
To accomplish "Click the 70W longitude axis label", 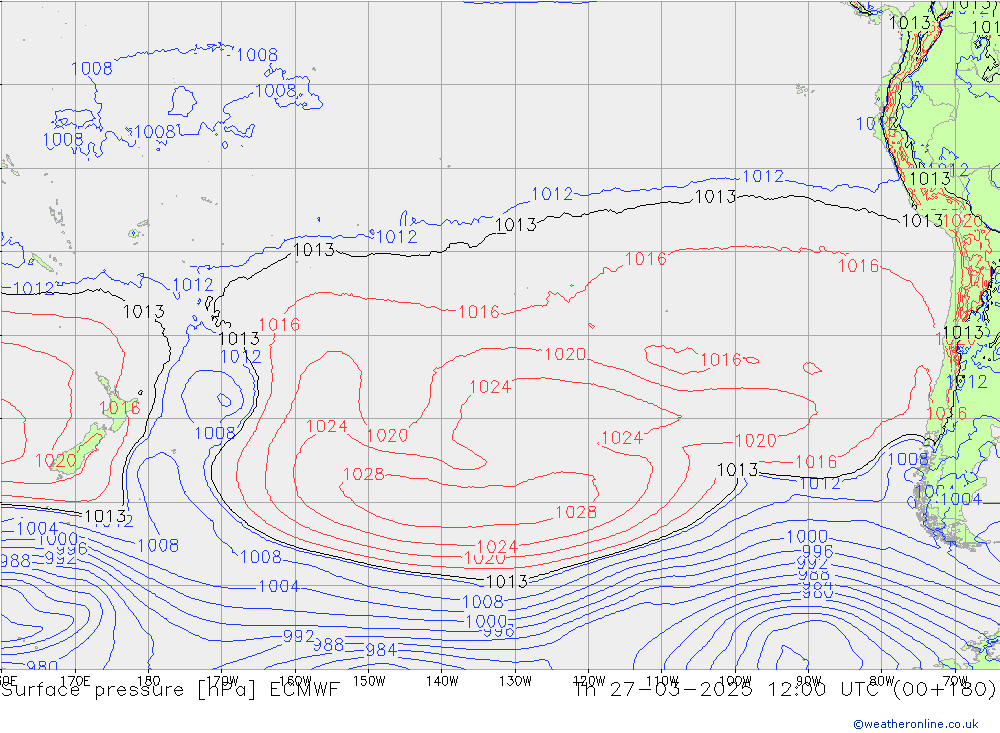I will coord(955,681).
